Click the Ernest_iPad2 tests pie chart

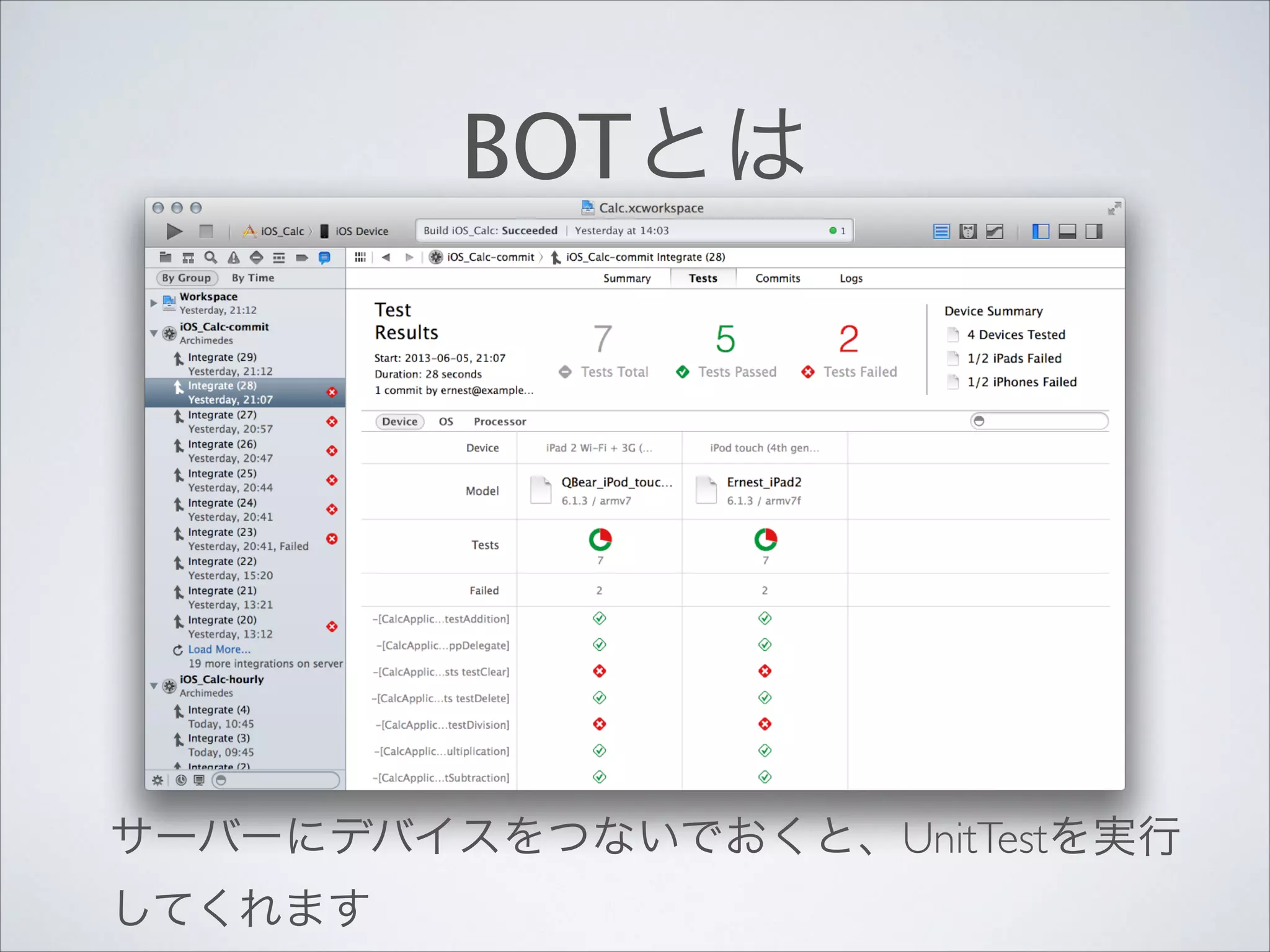tap(766, 540)
